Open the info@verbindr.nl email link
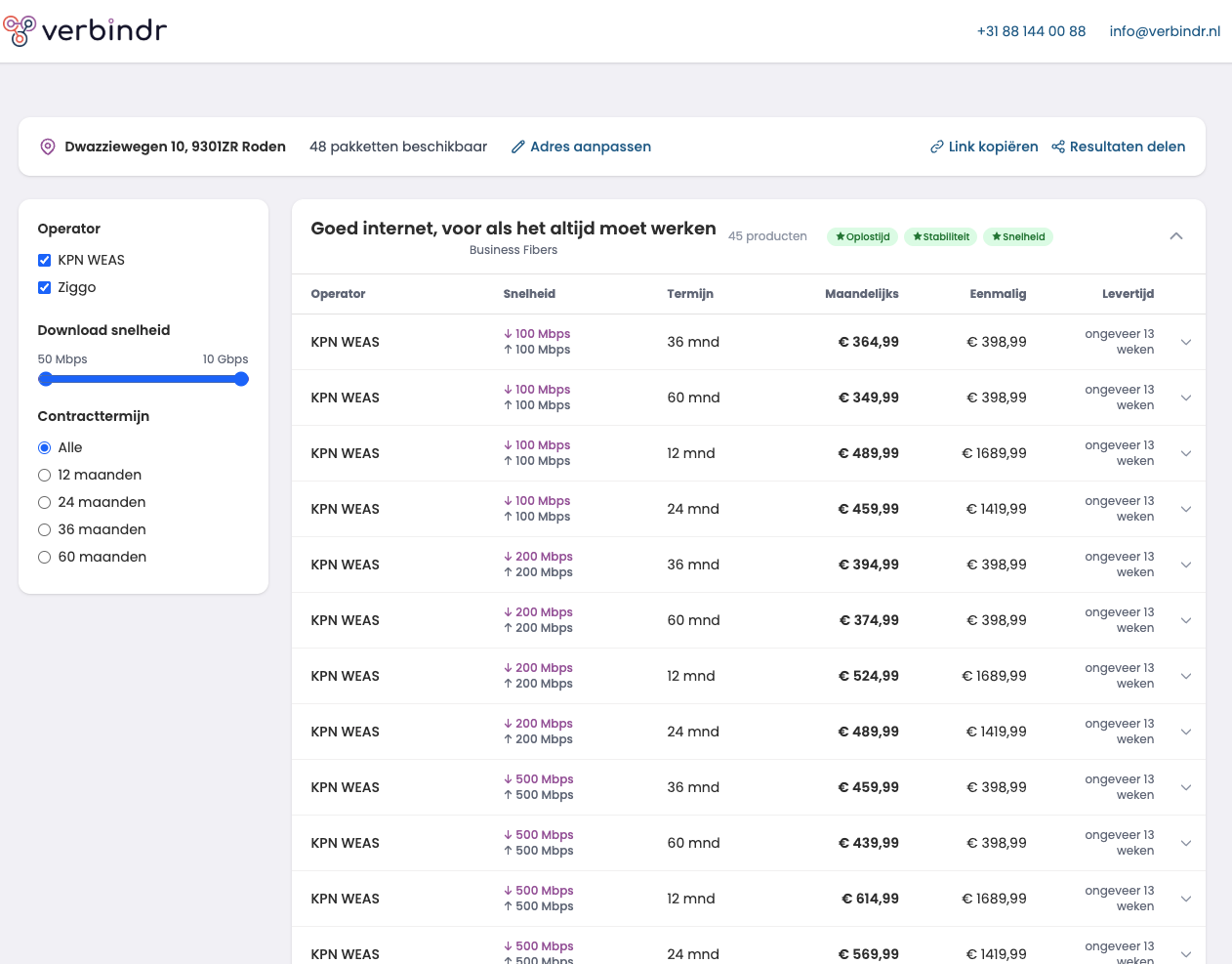Image resolution: width=1232 pixels, height=964 pixels. click(1165, 31)
